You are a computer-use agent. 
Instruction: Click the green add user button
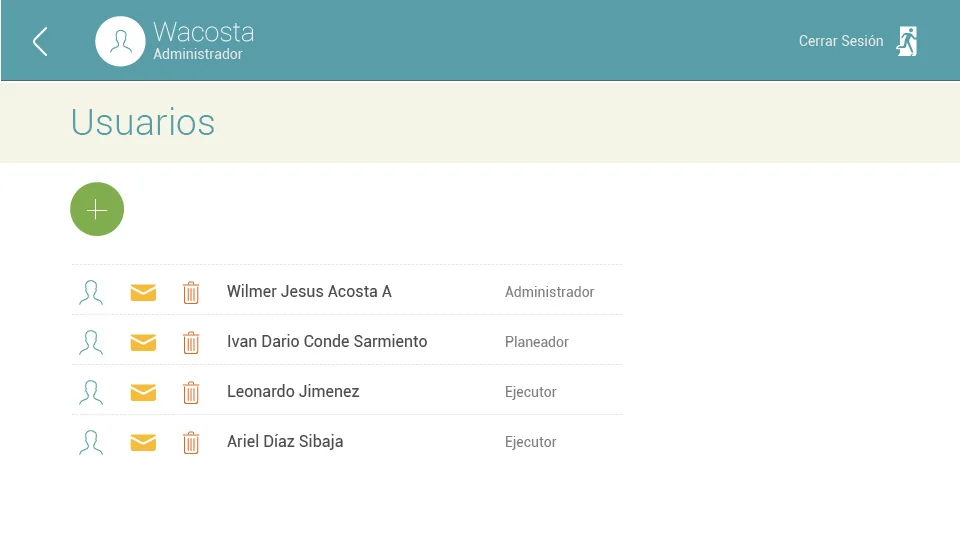[97, 209]
